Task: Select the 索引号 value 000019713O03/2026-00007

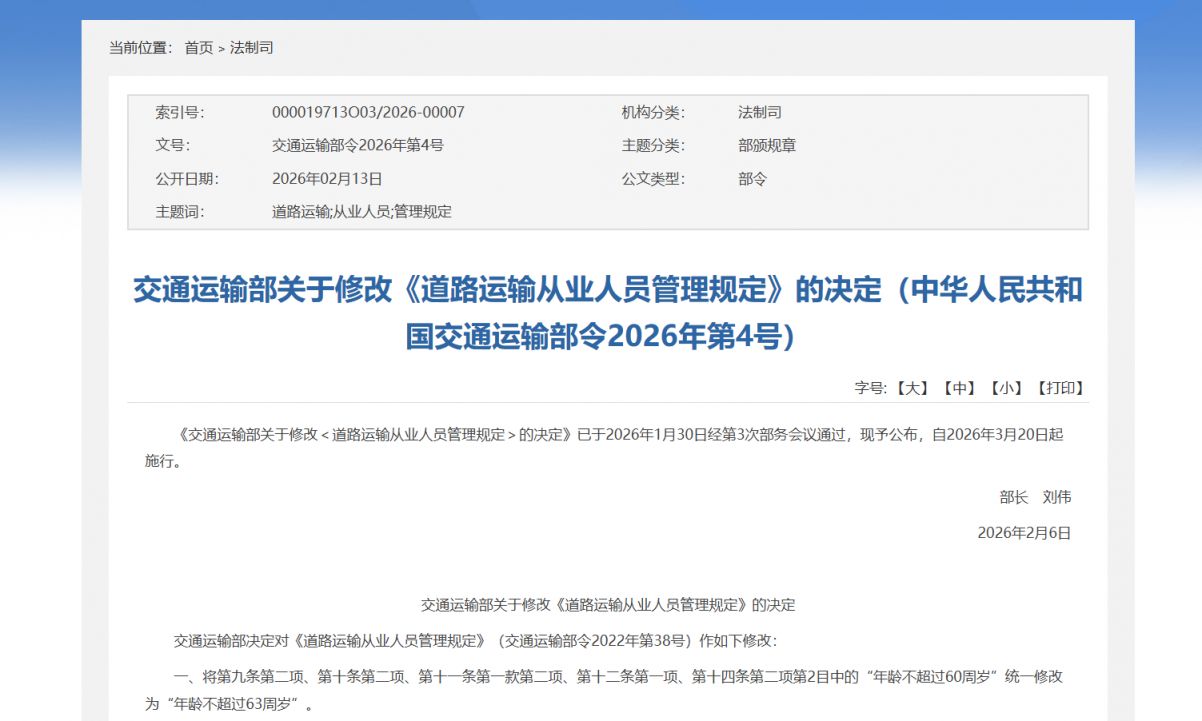Action: tap(367, 112)
